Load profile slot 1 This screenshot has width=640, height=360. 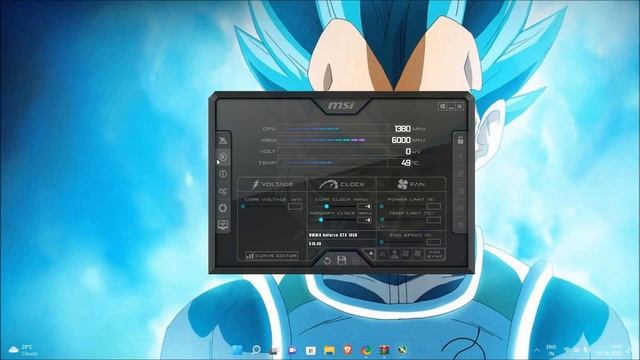(460, 157)
